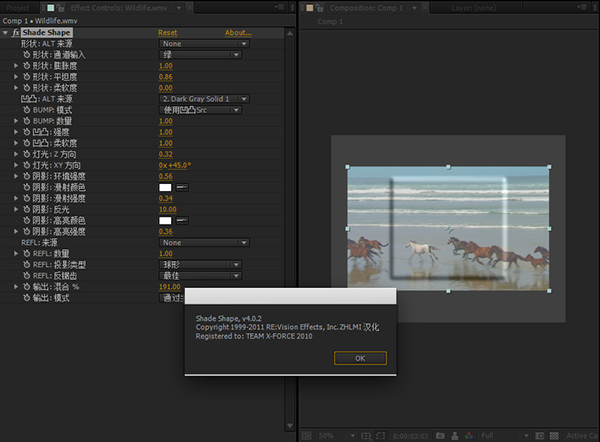The width and height of the screenshot is (600, 442).
Task: Toggle stopwatch for 形状: 通道输入
Action: [26, 55]
